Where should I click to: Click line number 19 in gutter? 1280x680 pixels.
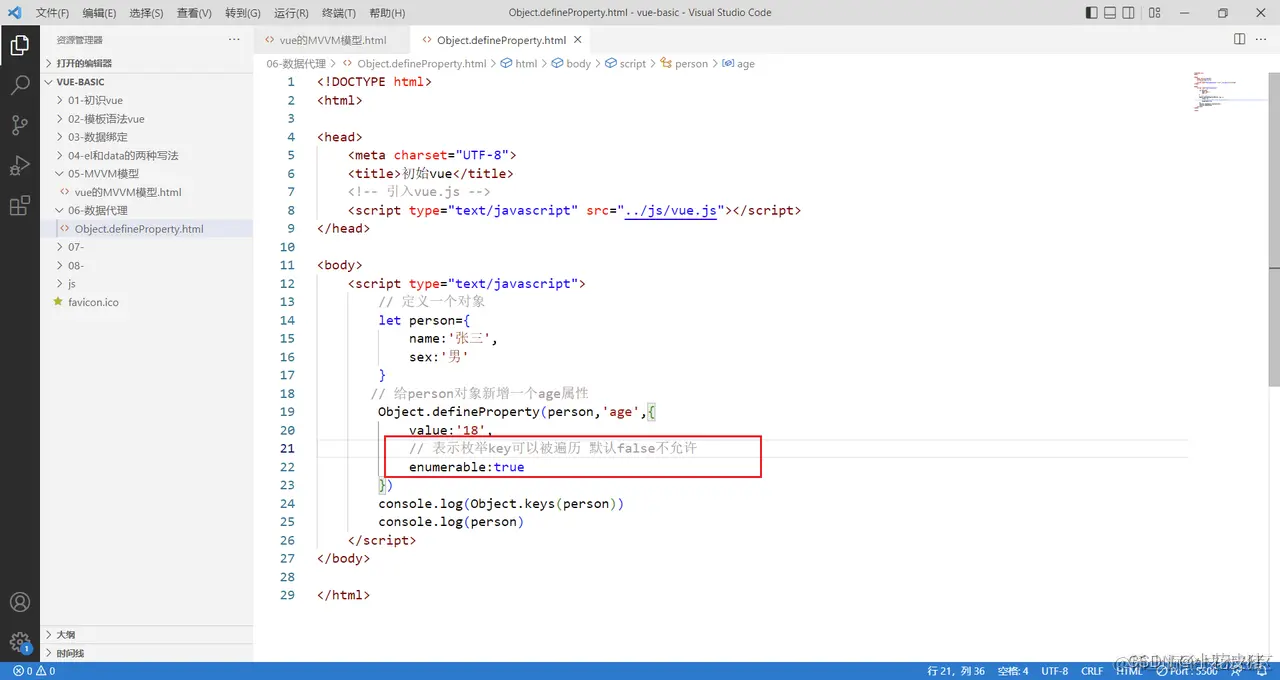point(287,412)
